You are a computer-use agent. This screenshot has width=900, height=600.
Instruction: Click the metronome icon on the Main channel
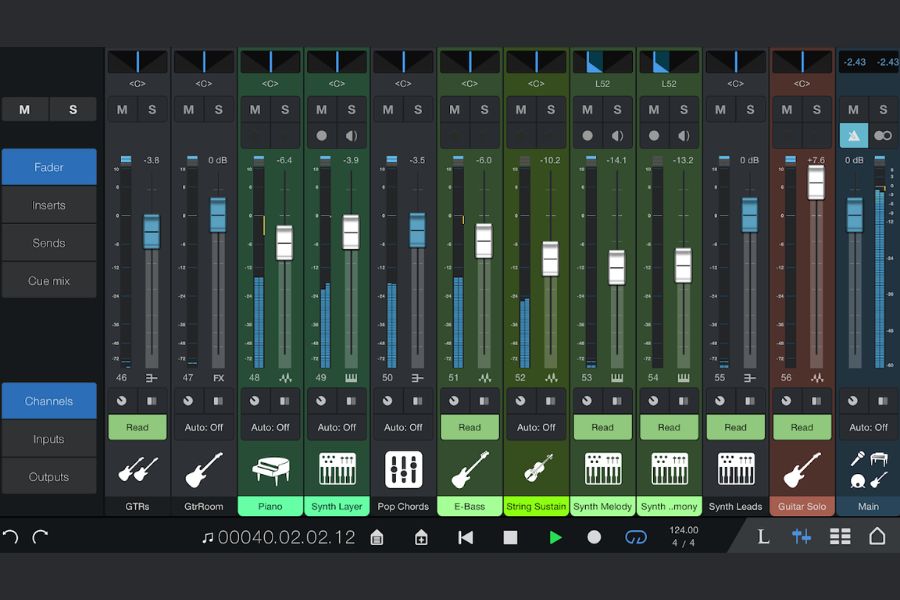[x=854, y=136]
